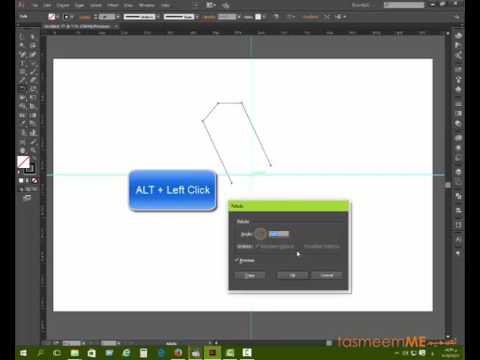The width and height of the screenshot is (480, 360).
Task: Open the Opacity dropdown arrow
Action: click(239, 17)
